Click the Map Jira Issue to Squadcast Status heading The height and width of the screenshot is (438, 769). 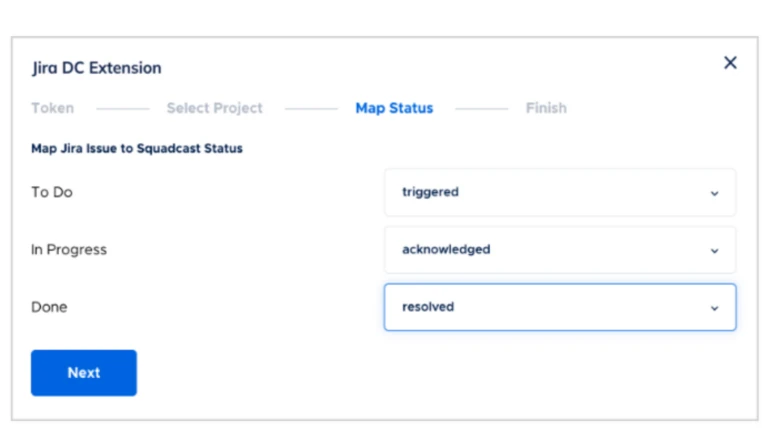pos(137,149)
